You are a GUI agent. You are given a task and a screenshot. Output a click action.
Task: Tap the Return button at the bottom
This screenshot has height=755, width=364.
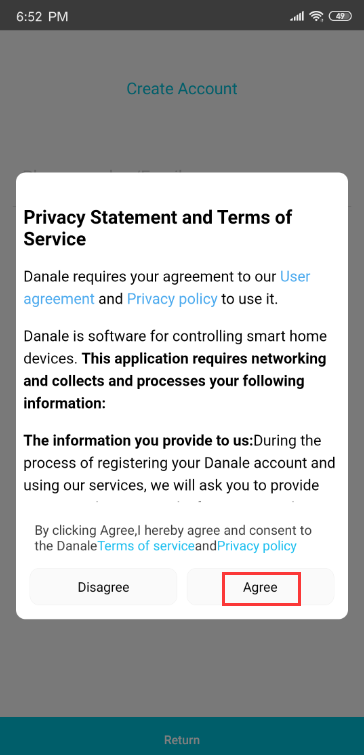tap(182, 740)
